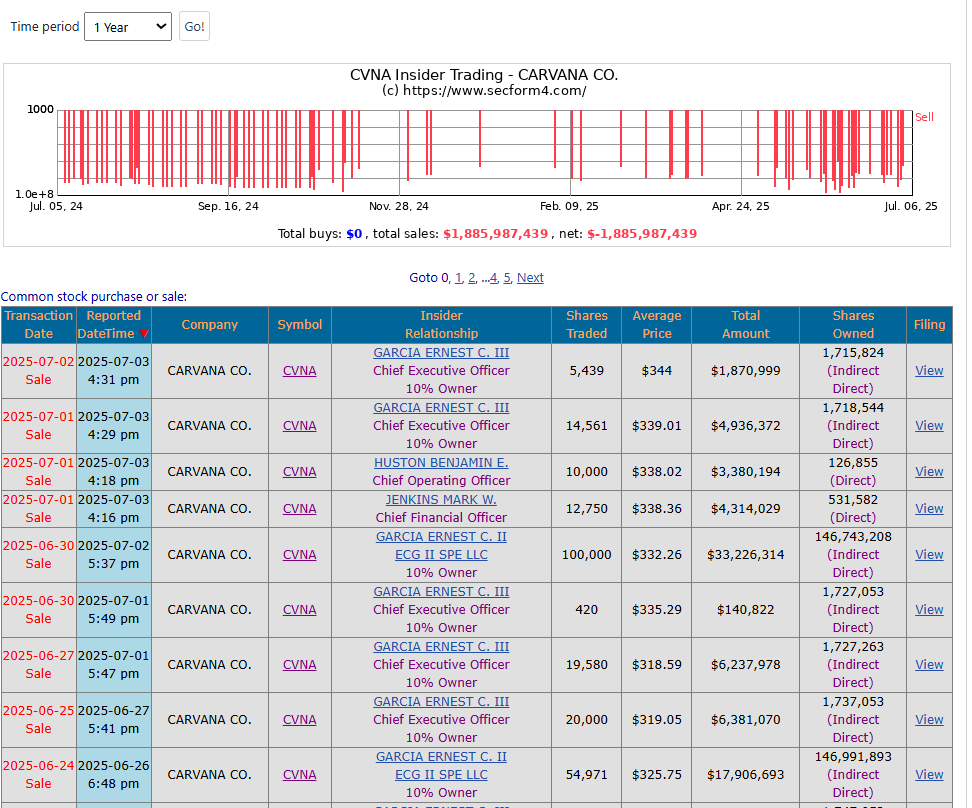Open CVNA symbol in Huston row
Image resolution: width=972 pixels, height=808 pixels.
click(x=299, y=472)
